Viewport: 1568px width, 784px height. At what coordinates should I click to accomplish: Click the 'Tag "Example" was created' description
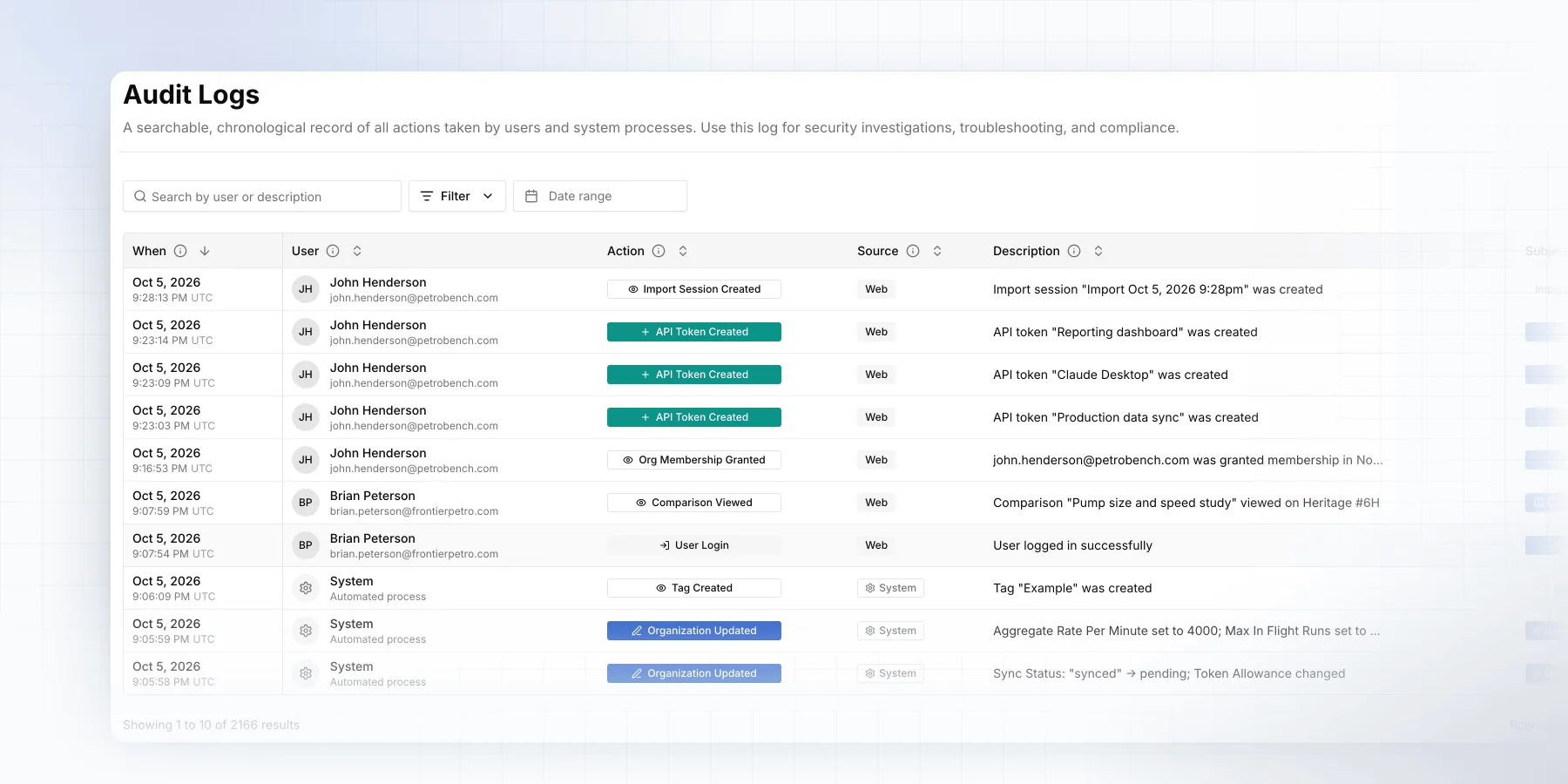click(1072, 588)
